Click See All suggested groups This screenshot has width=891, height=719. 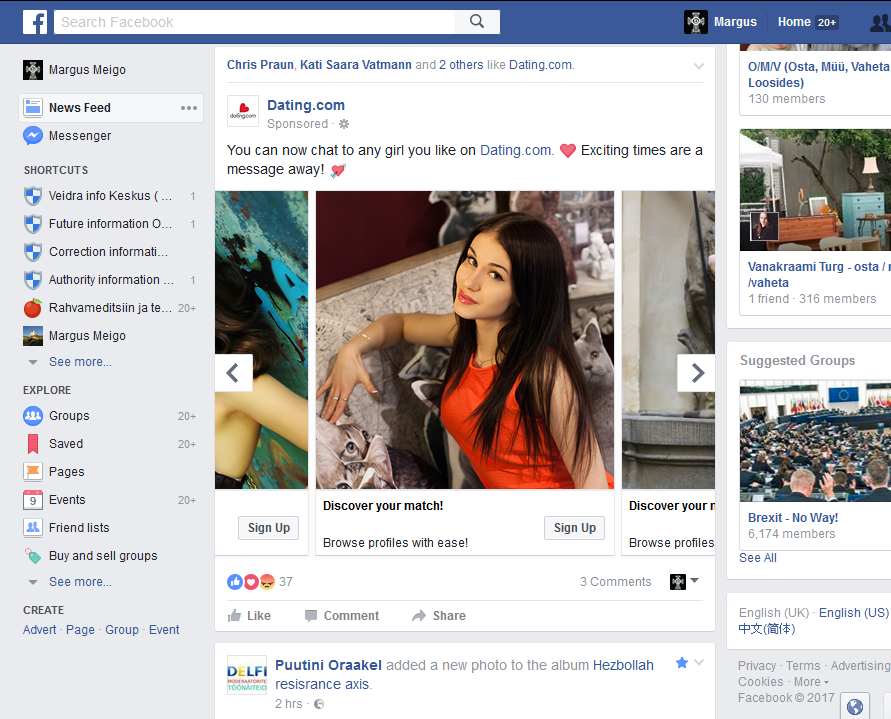point(757,558)
